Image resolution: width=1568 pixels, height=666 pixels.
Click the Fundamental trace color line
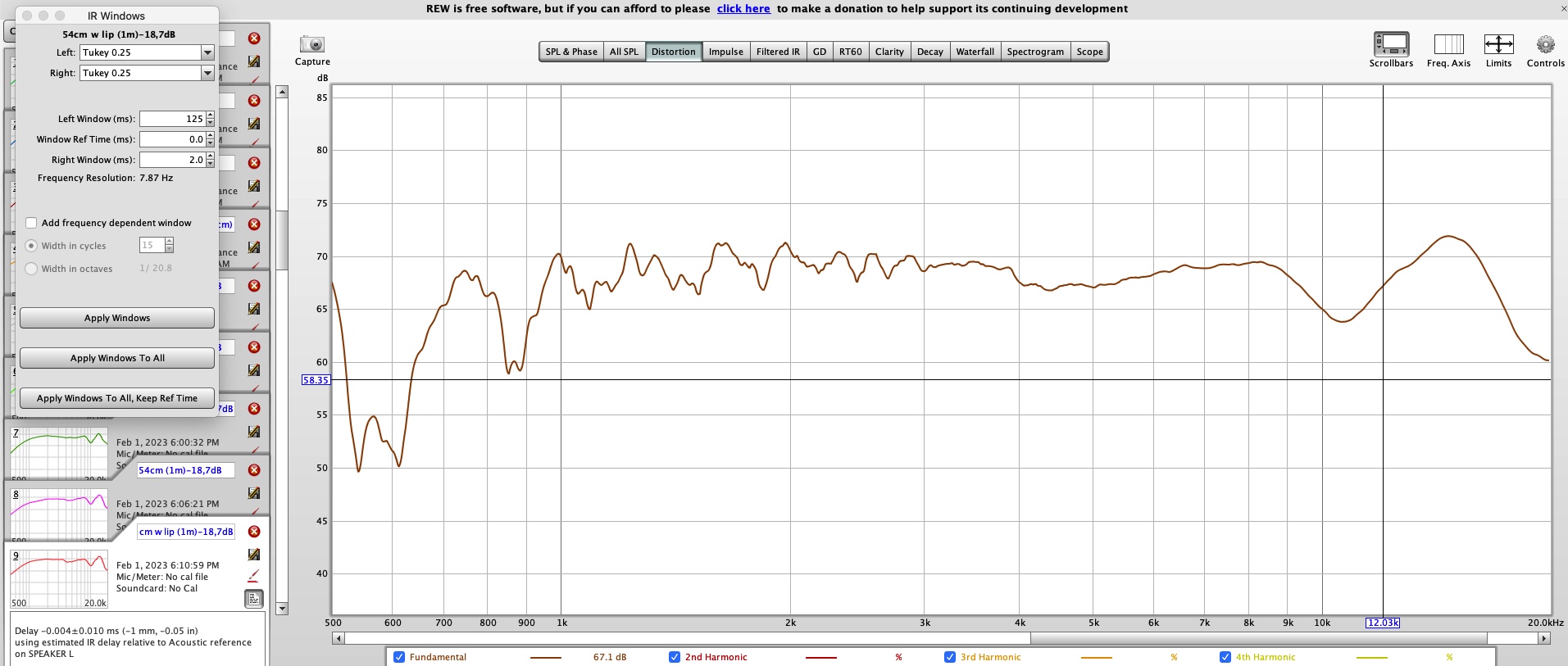[546, 658]
